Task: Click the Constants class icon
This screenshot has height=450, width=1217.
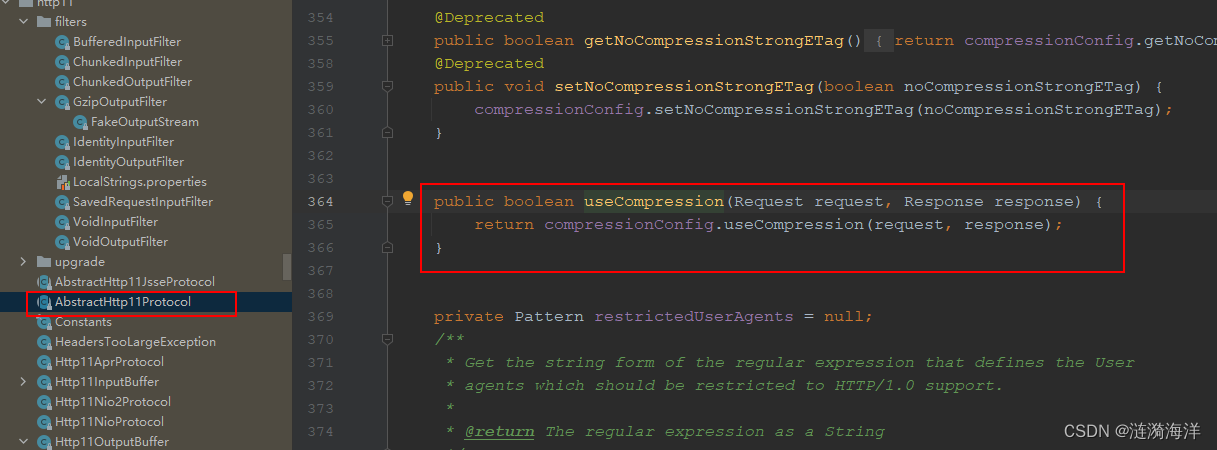Action: click(44, 322)
